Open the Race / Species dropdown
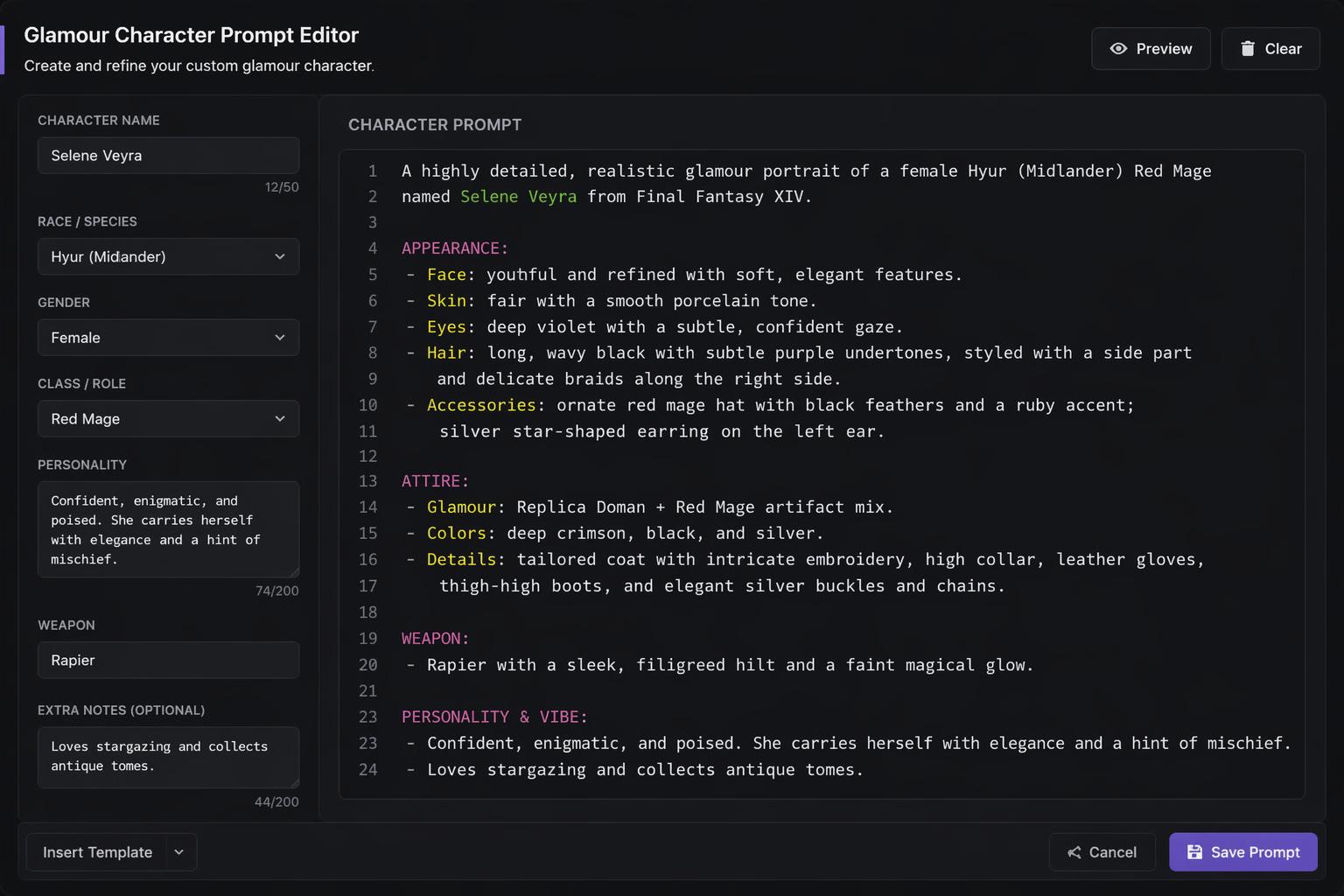Viewport: 1344px width, 896px height. pyautogui.click(x=168, y=256)
